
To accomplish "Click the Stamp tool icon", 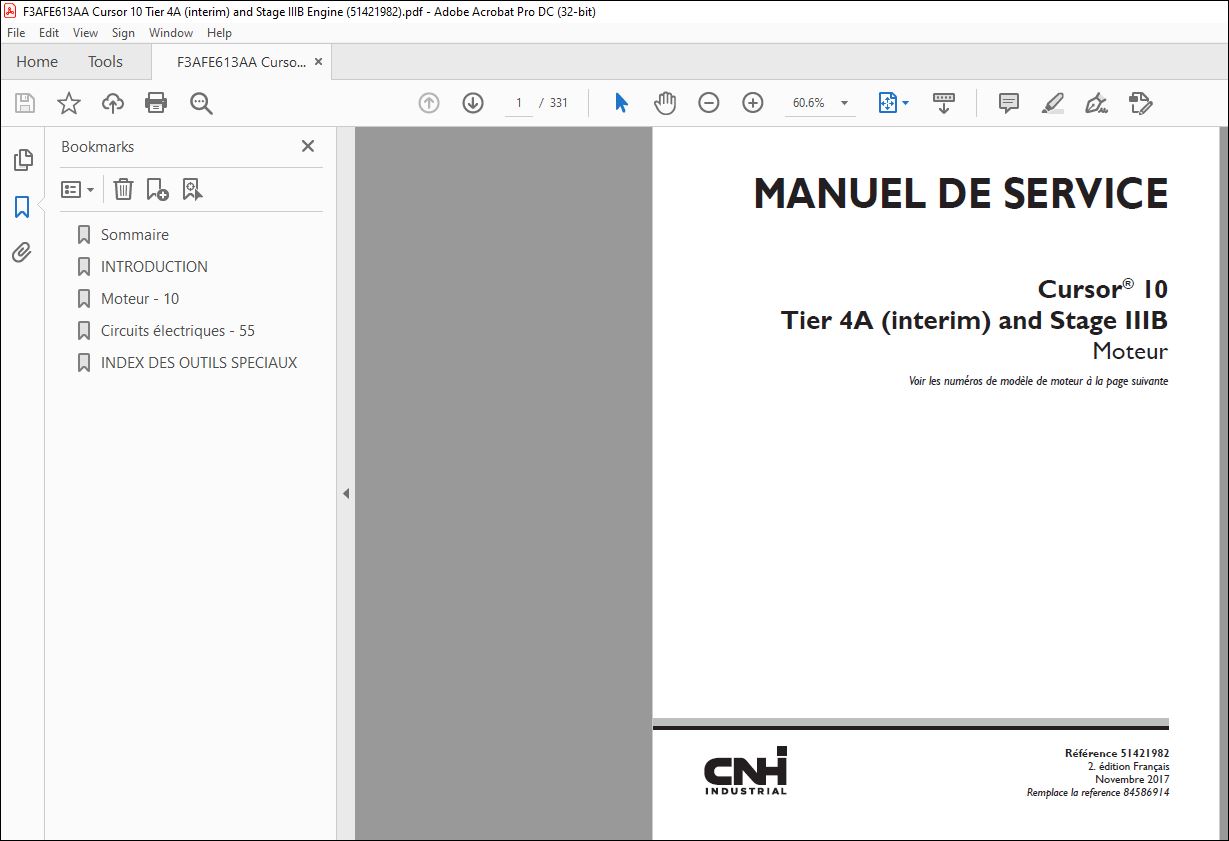I will [x=1141, y=103].
